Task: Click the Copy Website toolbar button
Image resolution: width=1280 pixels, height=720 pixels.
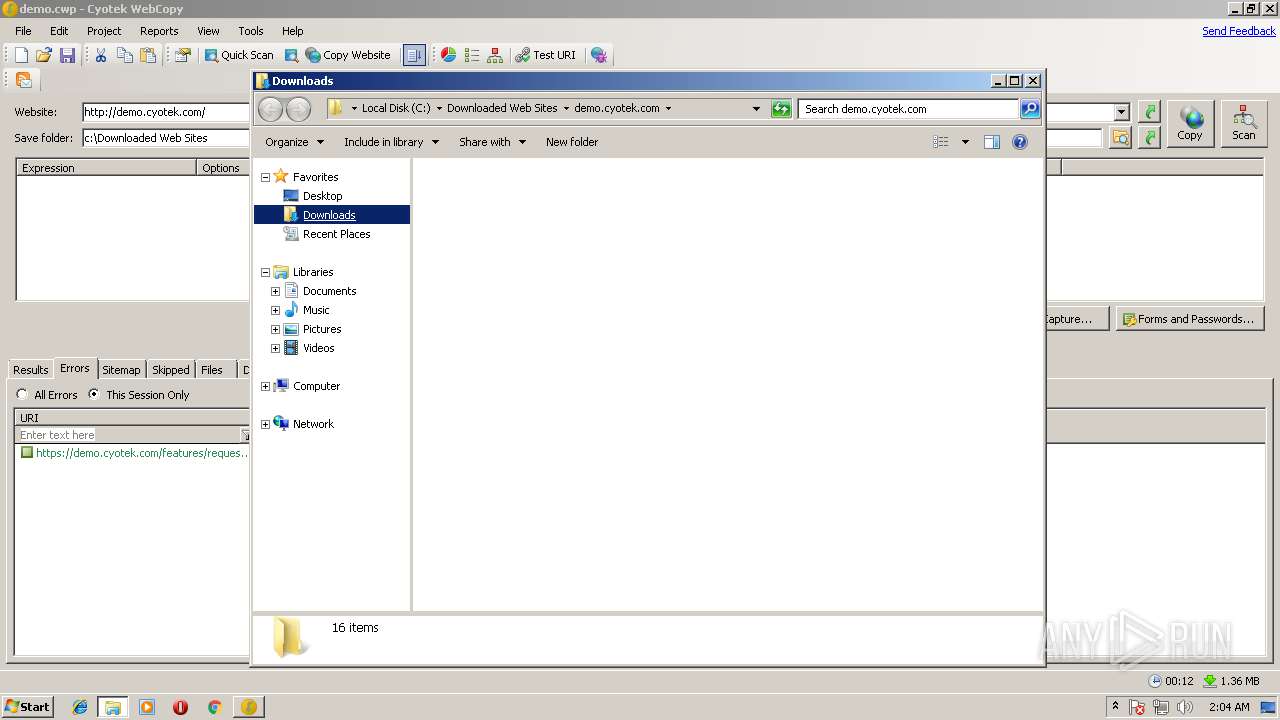Action: point(348,55)
